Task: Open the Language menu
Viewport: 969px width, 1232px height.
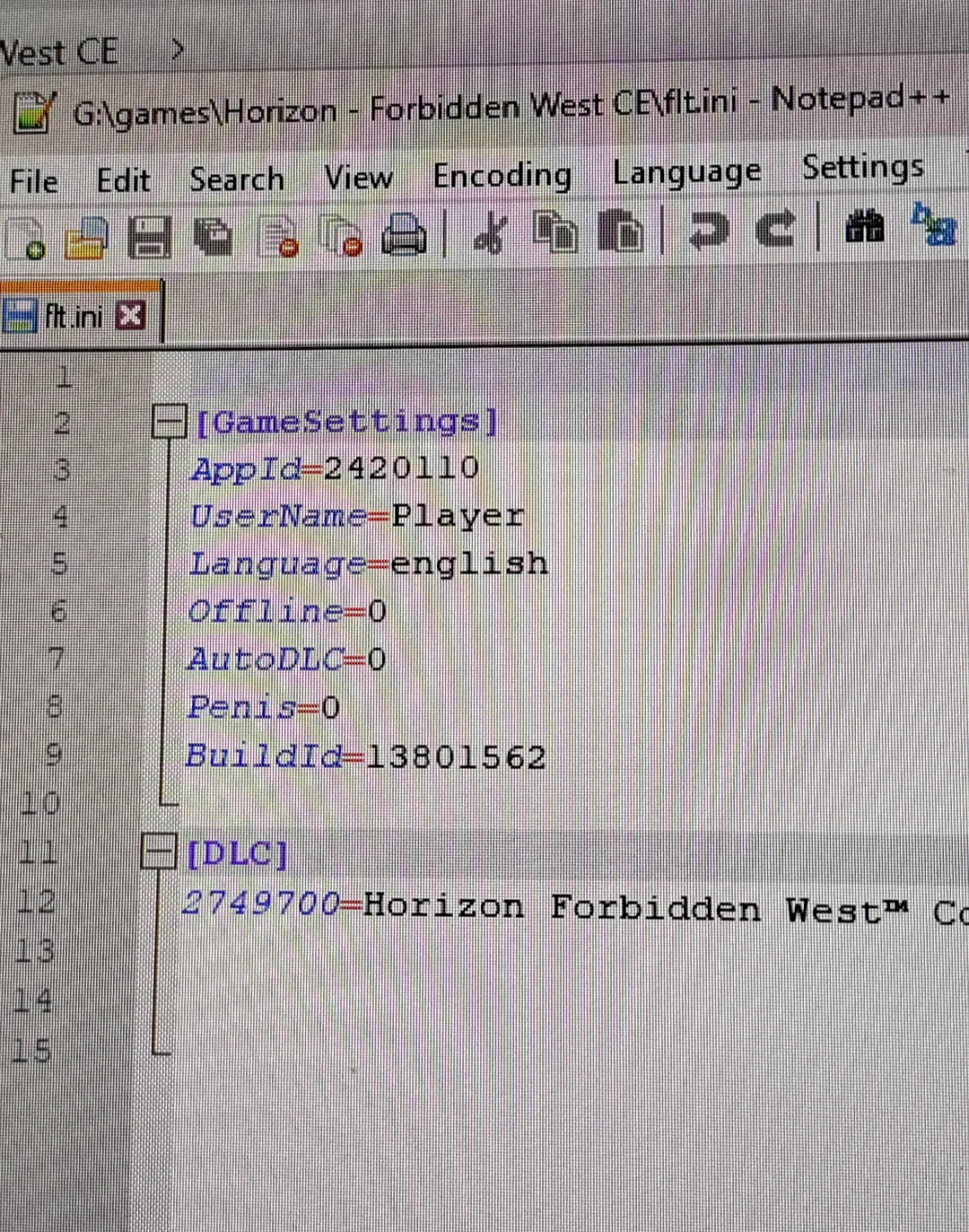Action: click(x=687, y=171)
